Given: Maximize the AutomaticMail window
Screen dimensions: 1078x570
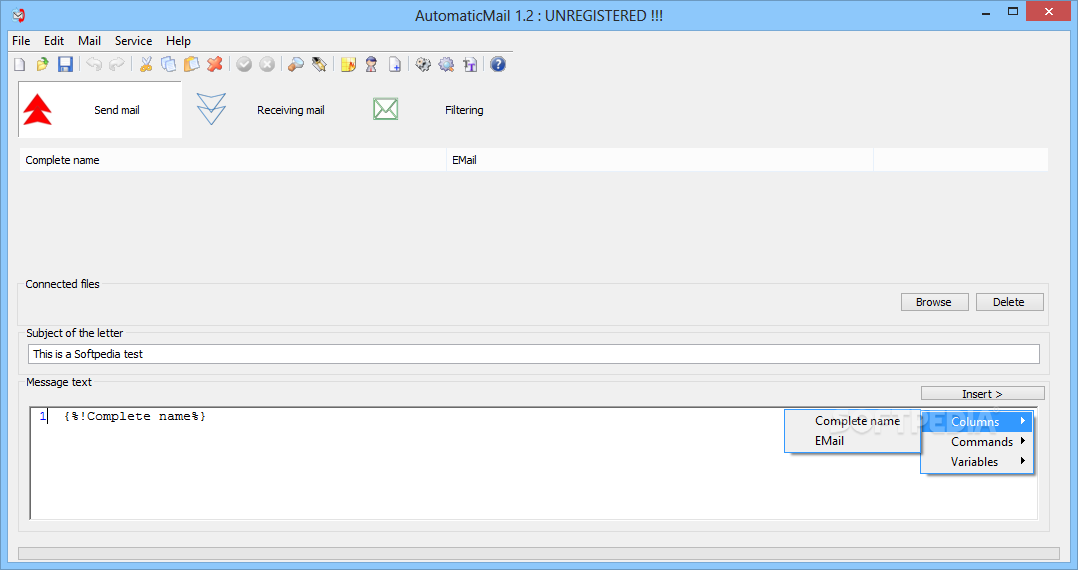Looking at the screenshot, I should click(x=1013, y=12).
